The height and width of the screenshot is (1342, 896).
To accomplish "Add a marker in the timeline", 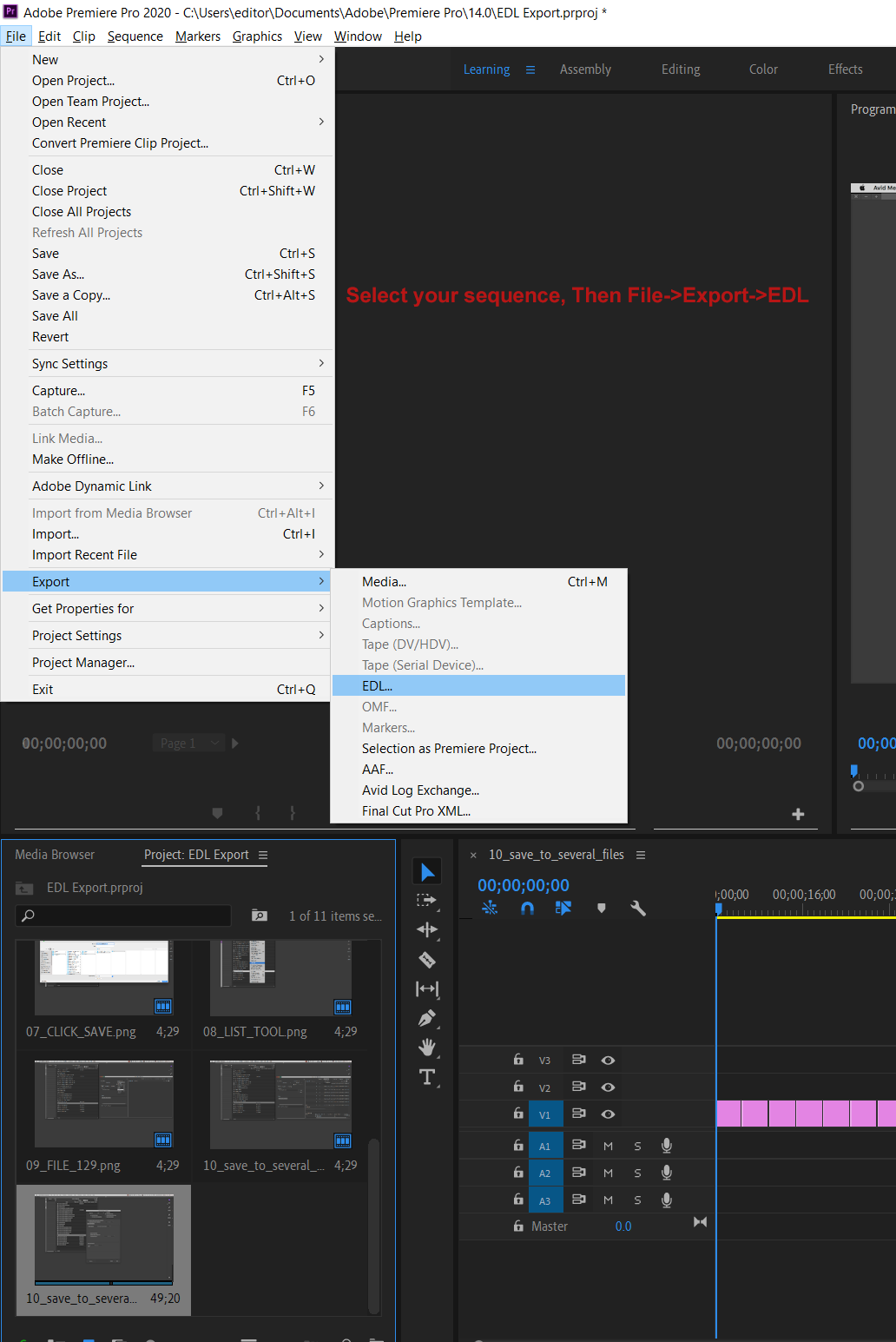I will pyautogui.click(x=602, y=908).
